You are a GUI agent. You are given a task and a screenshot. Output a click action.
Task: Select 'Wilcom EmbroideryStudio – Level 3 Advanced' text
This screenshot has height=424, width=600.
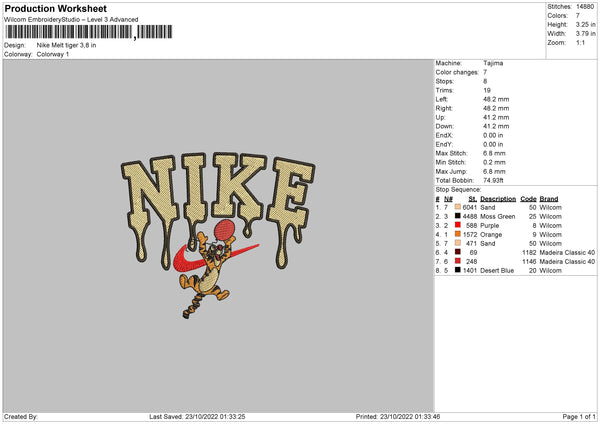[x=71, y=20]
